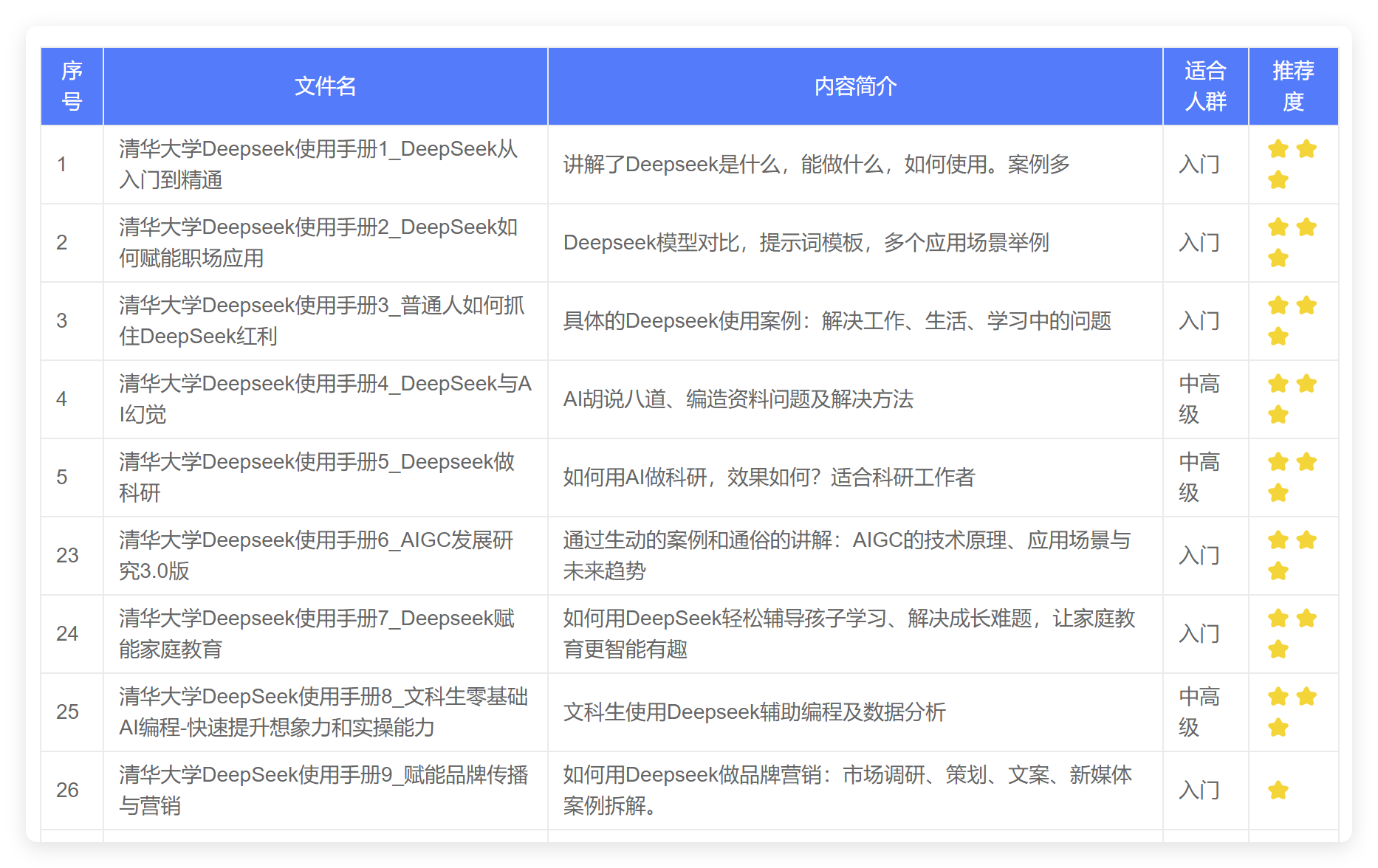
Task: Click description 如何用Deepseek做品牌营销
Action: (x=848, y=790)
